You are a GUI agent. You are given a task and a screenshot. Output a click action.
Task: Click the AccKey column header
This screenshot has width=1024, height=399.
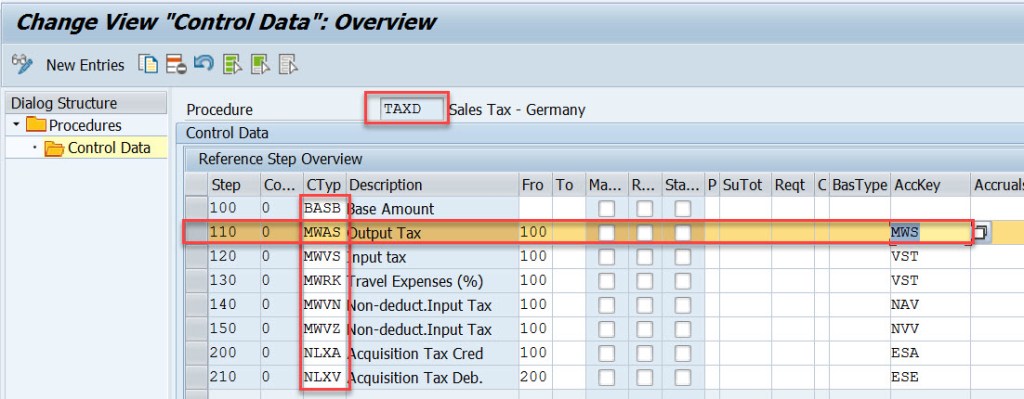[x=931, y=185]
